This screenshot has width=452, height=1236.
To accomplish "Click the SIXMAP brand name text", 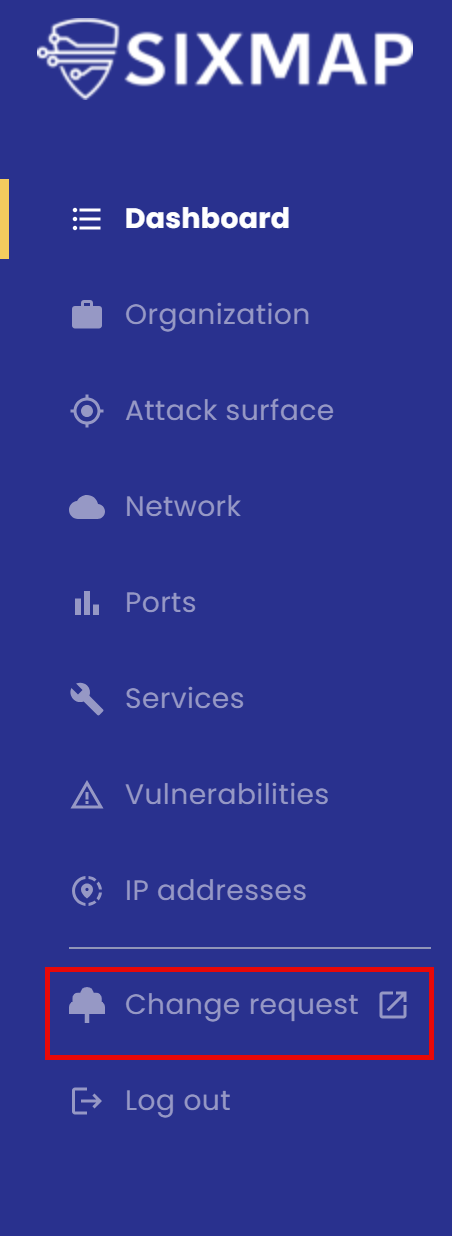I will click(269, 58).
